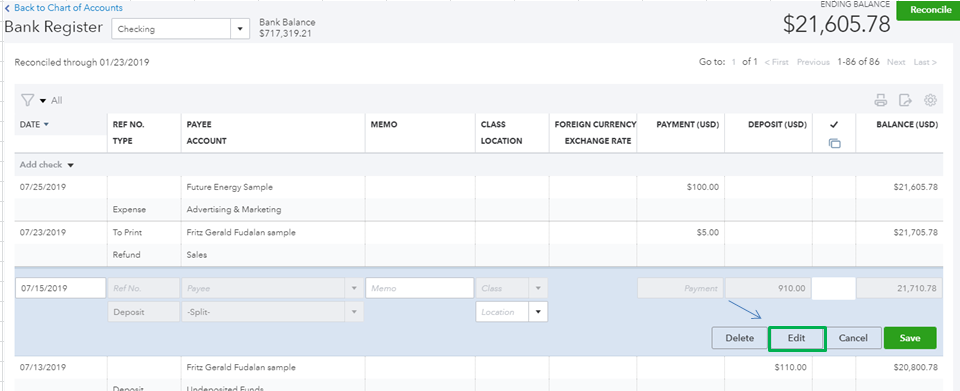This screenshot has height=391, width=960.
Task: Click the print register icon
Action: [x=880, y=100]
